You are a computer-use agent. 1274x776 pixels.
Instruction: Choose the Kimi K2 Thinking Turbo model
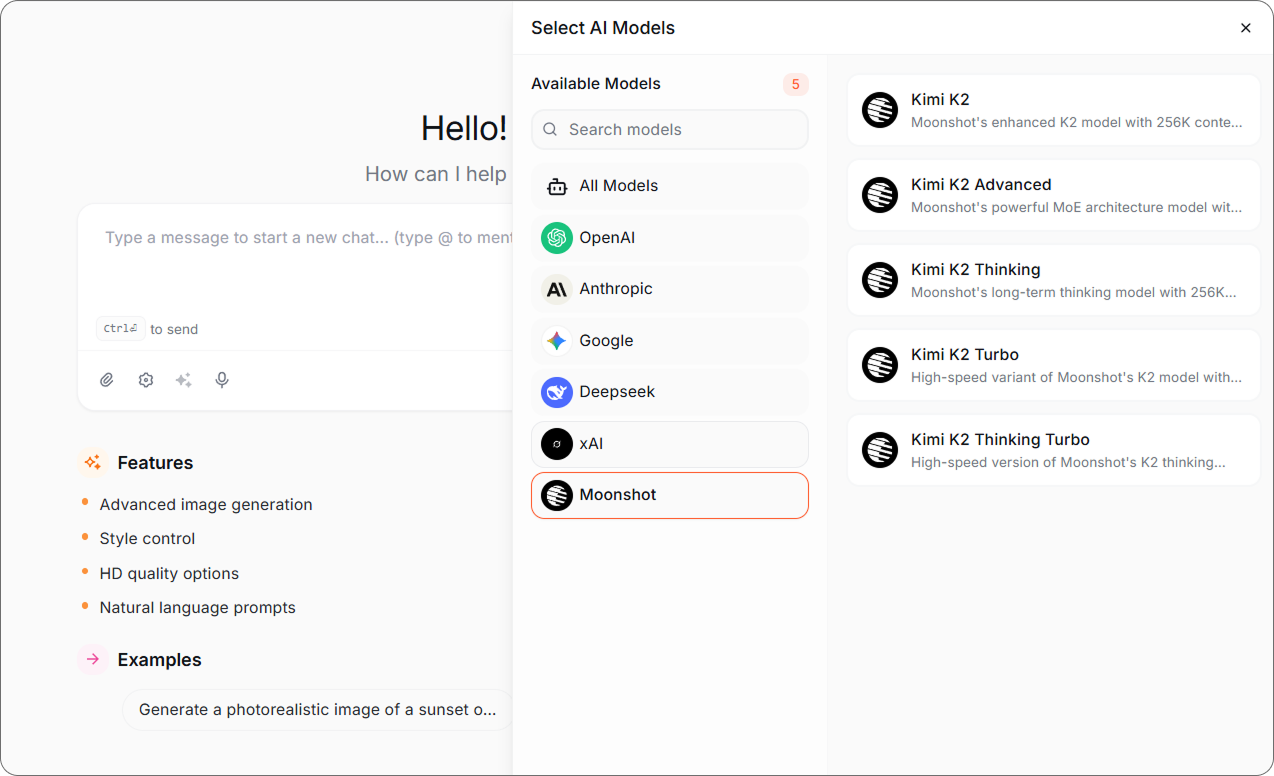click(1054, 450)
